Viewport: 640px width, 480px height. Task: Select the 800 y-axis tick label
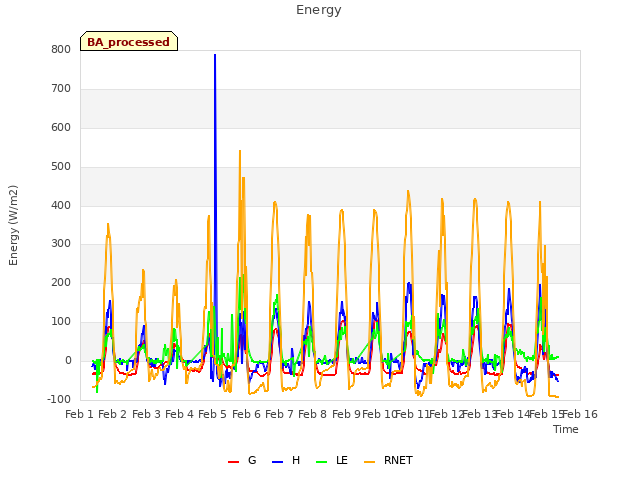click(61, 50)
